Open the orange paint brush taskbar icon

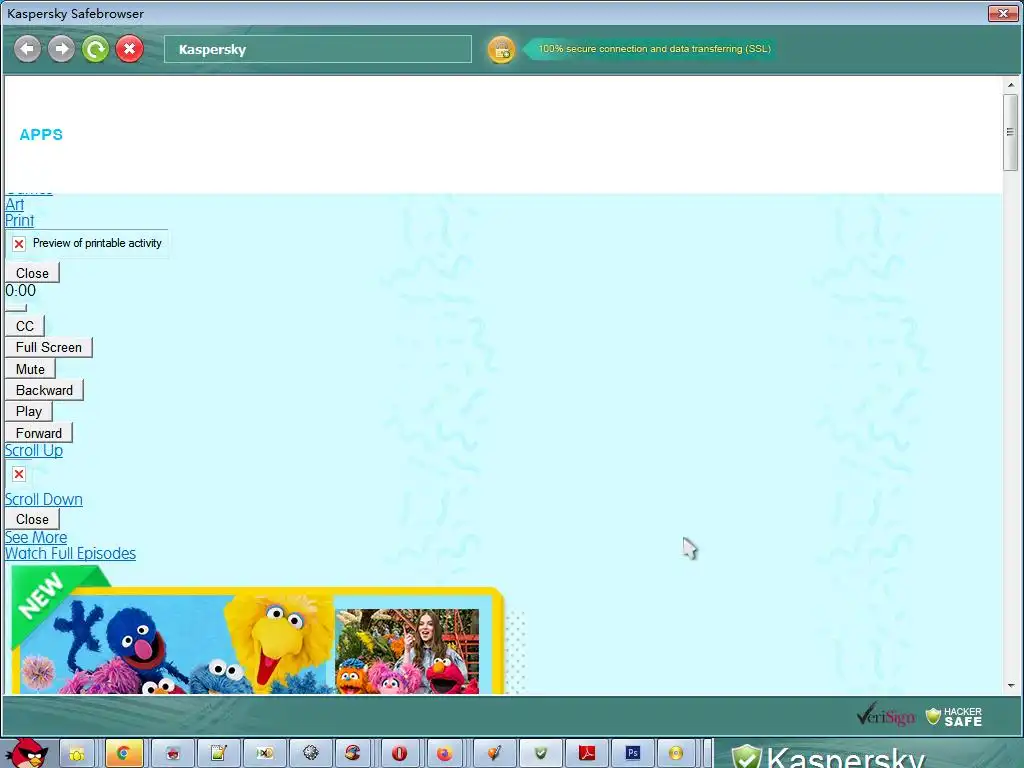[494, 754]
